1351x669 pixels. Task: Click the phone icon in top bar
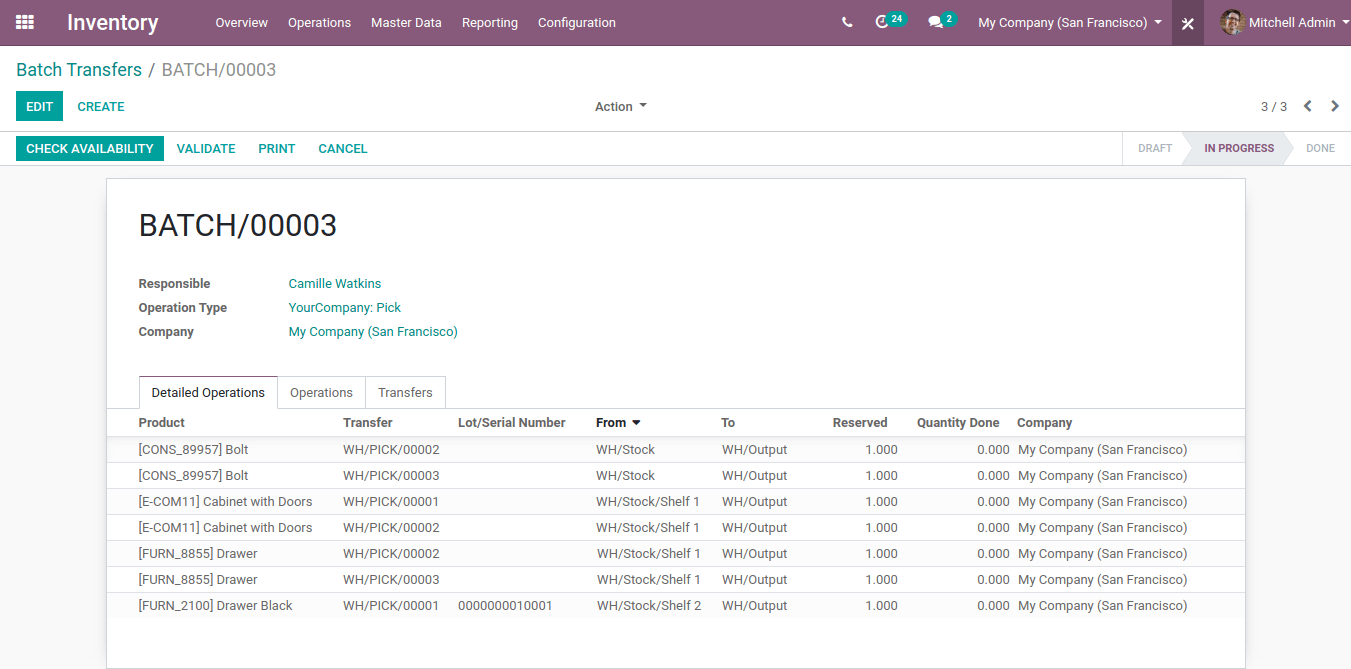tap(847, 21)
